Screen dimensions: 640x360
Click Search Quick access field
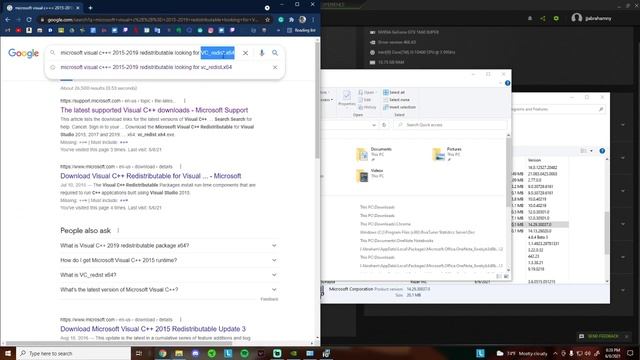coord(451,125)
